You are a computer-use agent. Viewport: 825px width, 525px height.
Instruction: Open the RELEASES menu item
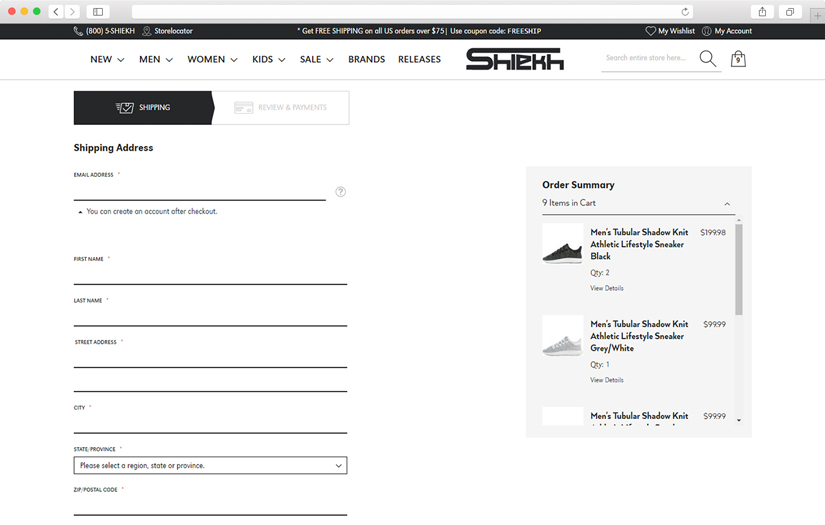(419, 59)
